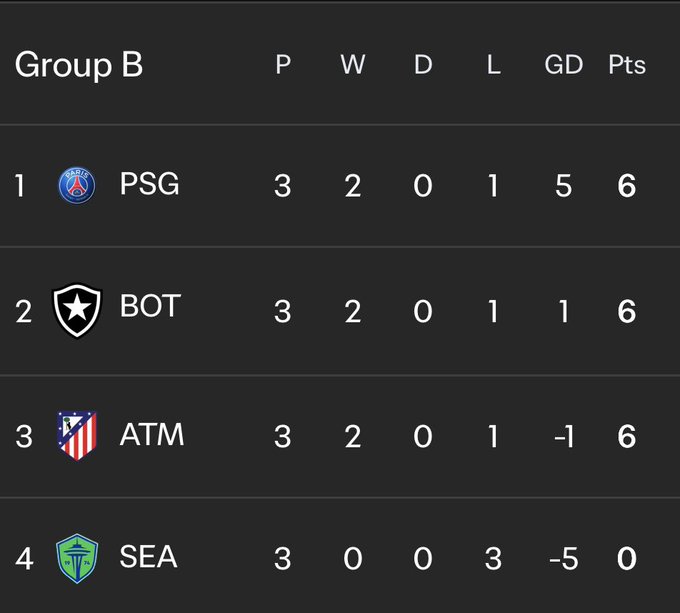The width and height of the screenshot is (680, 613).
Task: Click Seattle's points total of 0
Action: tap(627, 558)
